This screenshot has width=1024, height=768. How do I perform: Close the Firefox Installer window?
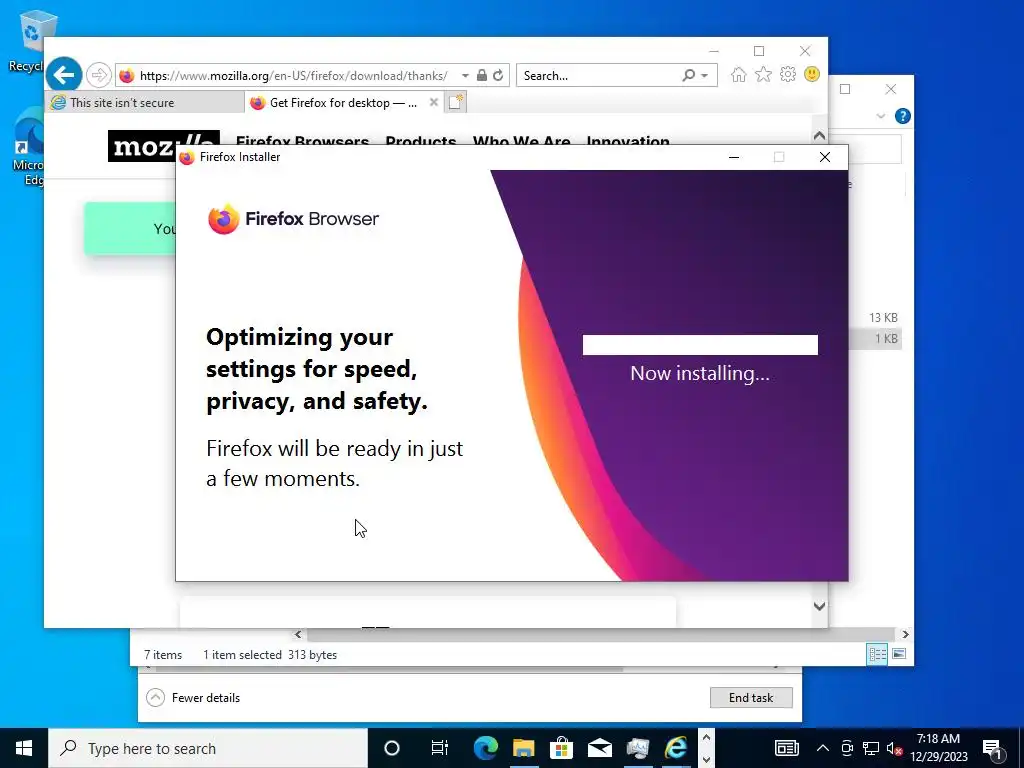click(x=825, y=157)
